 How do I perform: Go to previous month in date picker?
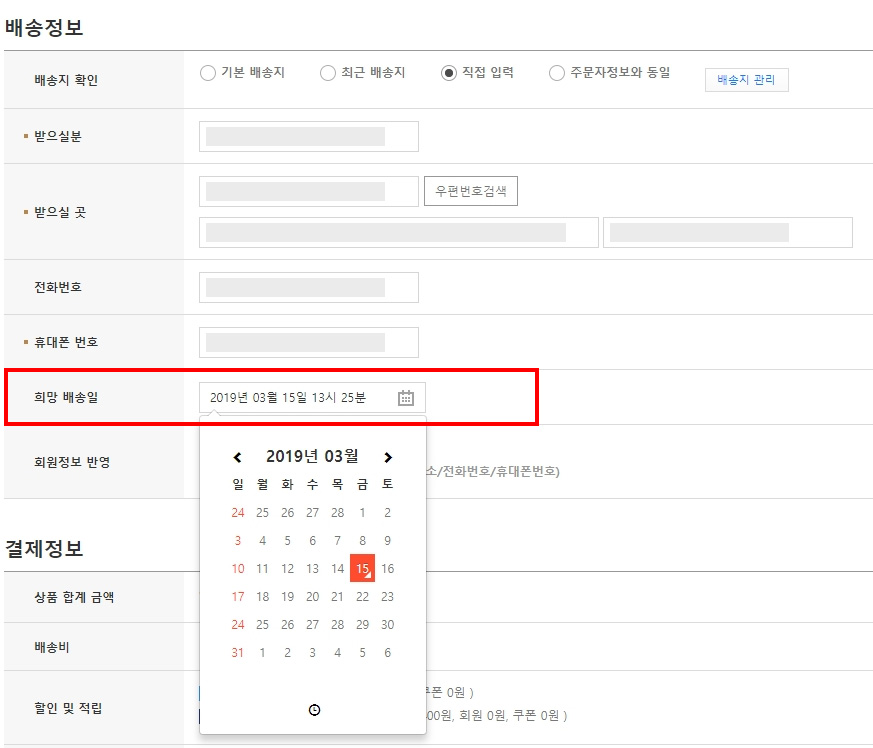(237, 457)
